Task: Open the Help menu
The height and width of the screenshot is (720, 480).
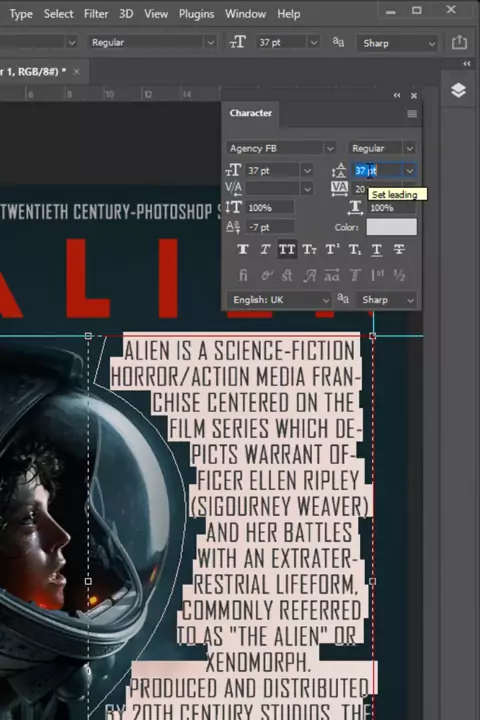Action: 288,14
